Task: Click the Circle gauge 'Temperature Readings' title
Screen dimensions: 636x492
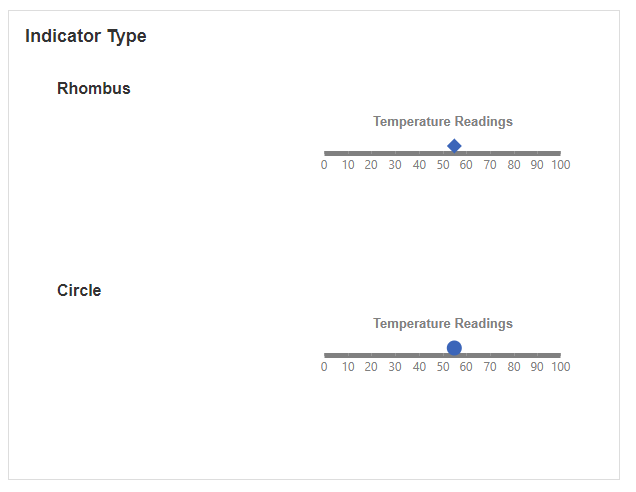Action: tap(443, 324)
